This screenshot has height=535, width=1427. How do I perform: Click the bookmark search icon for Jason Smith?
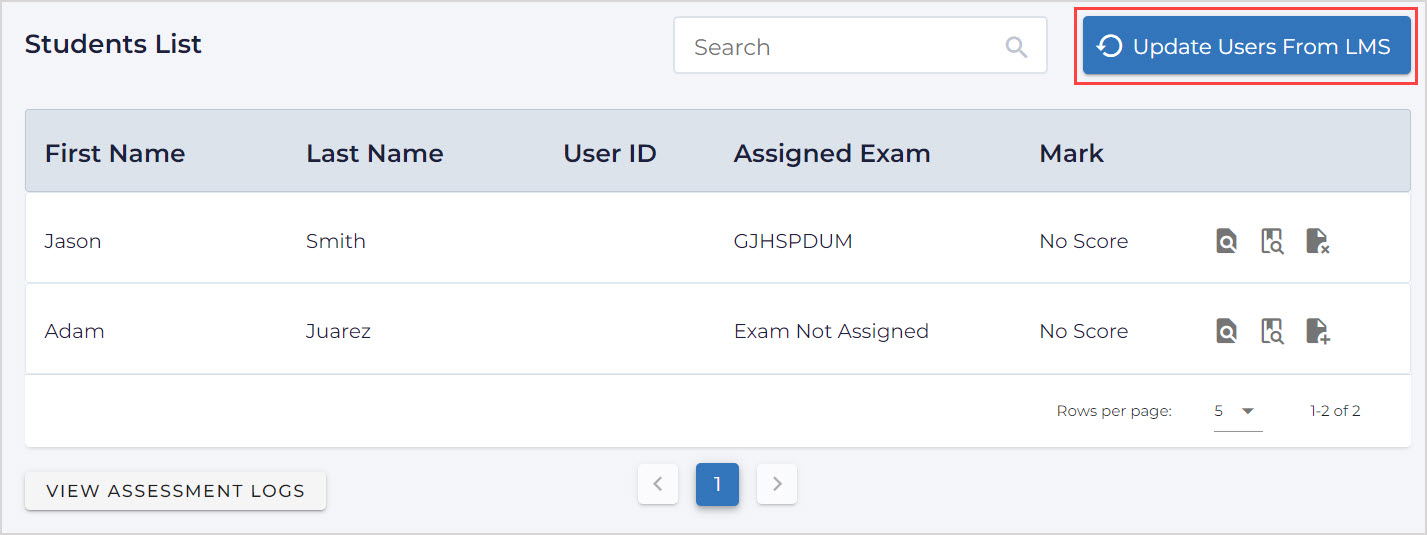(1272, 241)
